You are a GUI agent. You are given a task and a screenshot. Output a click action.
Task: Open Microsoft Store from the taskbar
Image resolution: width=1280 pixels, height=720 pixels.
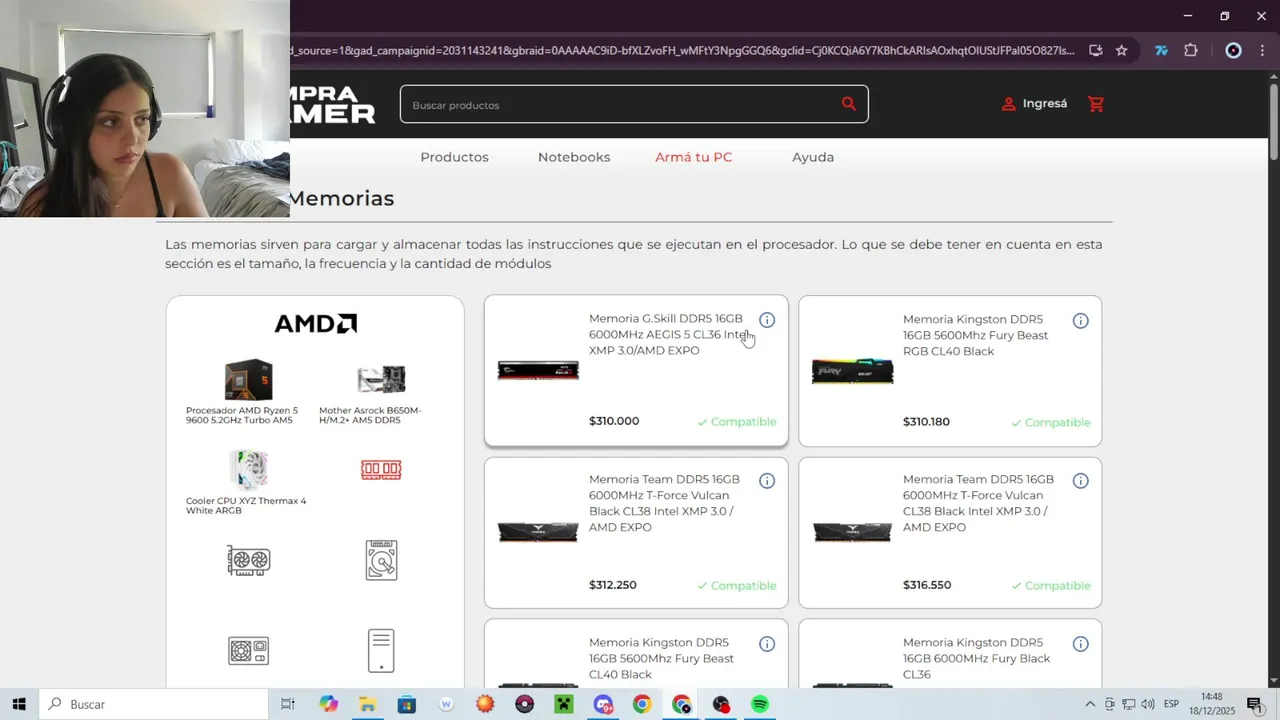click(x=407, y=704)
